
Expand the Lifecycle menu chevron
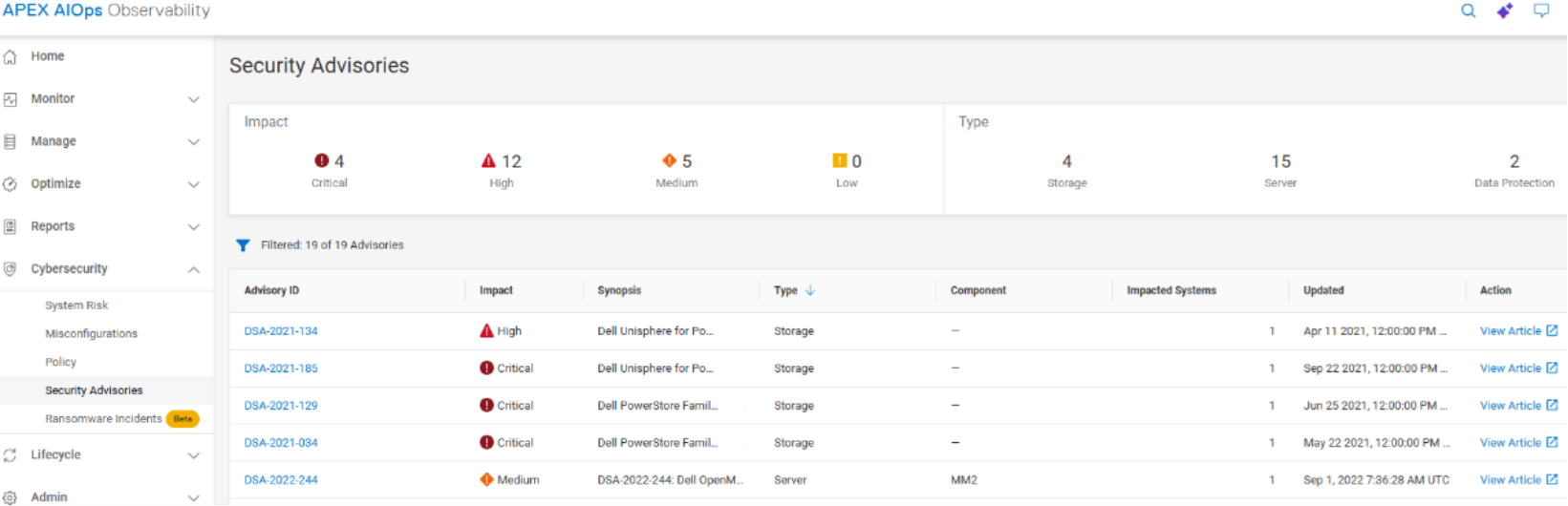(194, 455)
